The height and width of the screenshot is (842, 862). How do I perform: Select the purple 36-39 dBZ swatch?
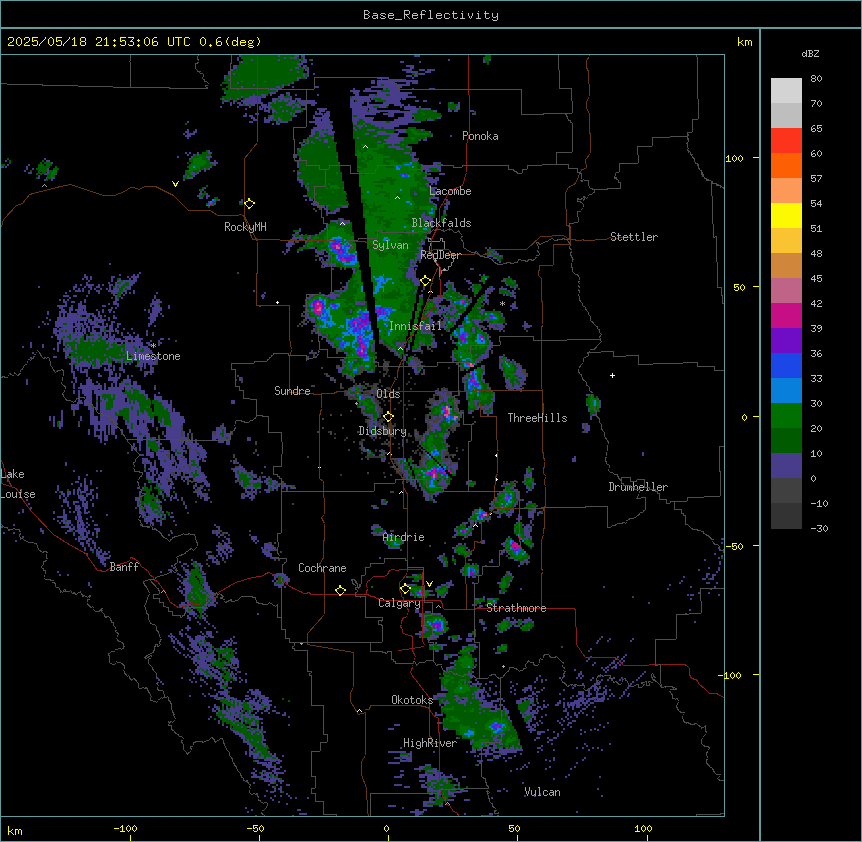786,340
